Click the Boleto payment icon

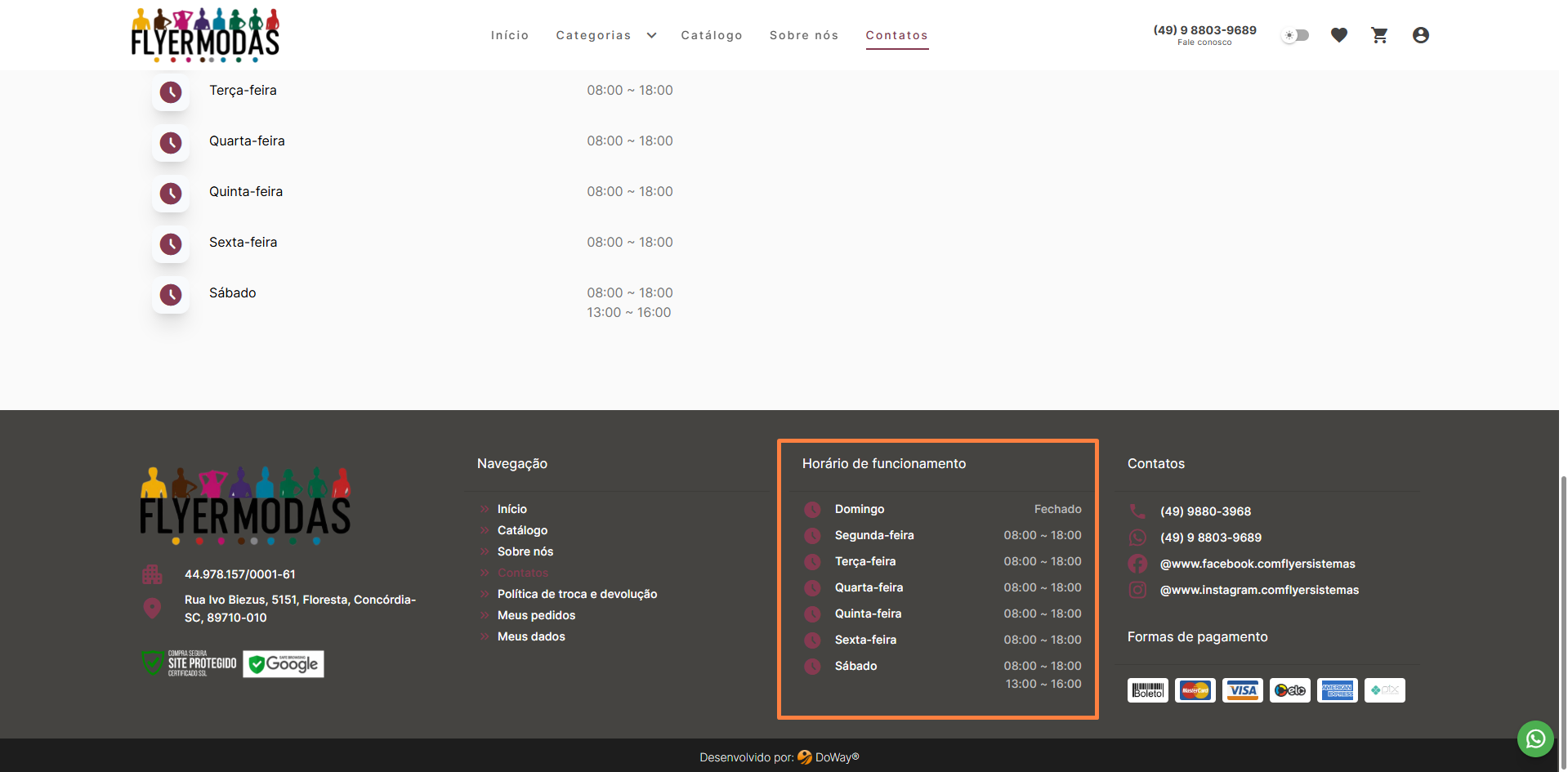coord(1147,690)
